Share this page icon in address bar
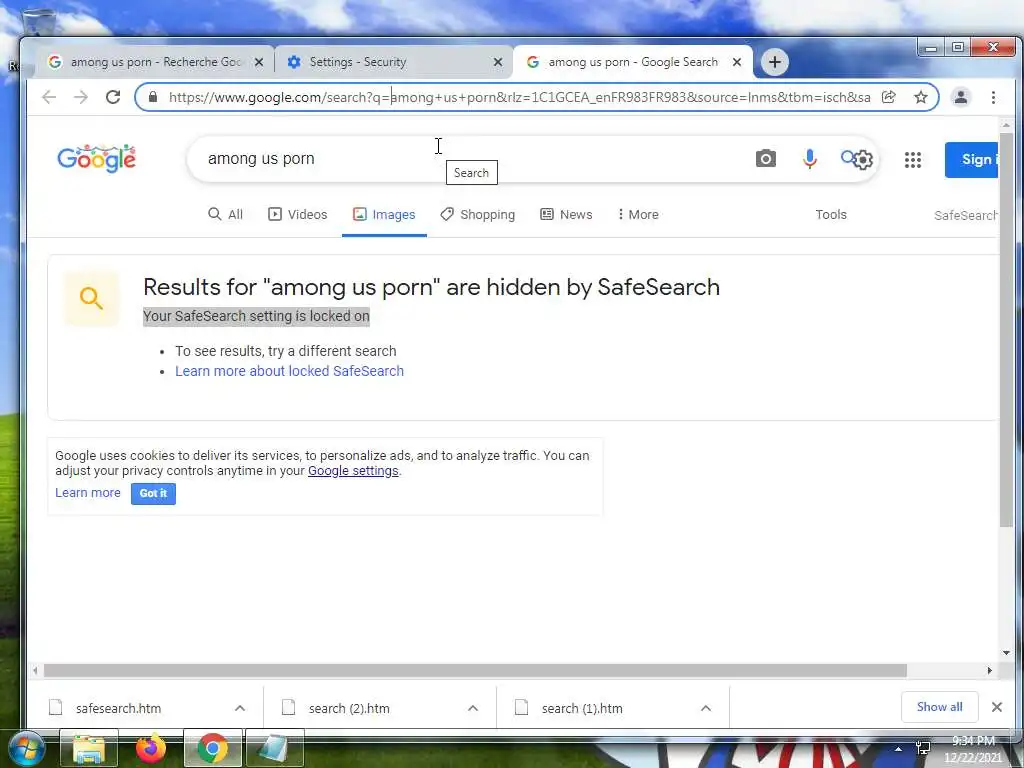 (x=888, y=97)
